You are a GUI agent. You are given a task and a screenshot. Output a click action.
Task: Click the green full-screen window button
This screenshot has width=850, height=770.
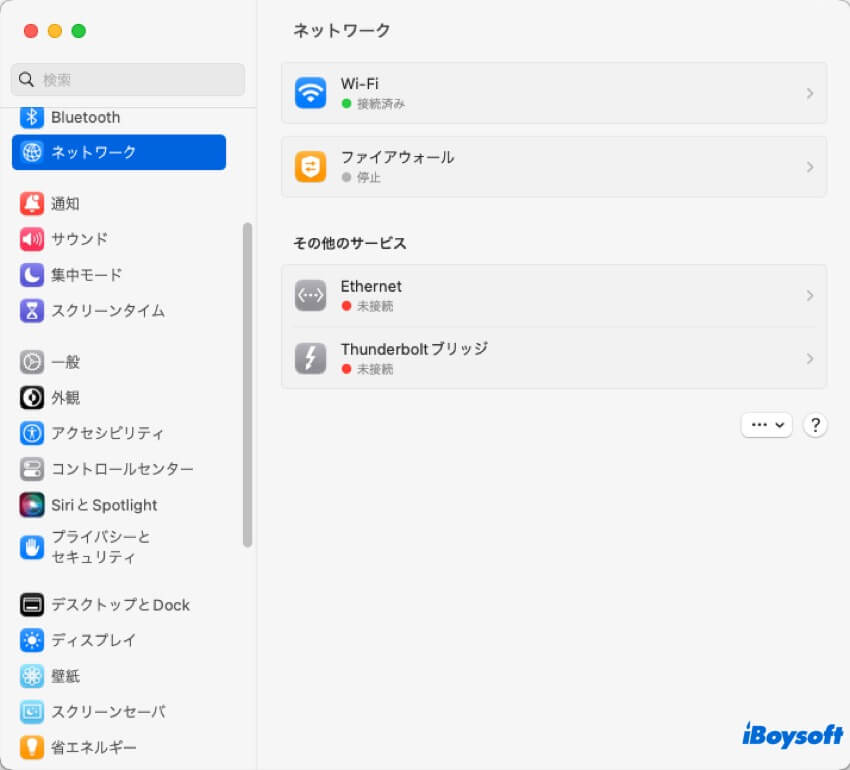pyautogui.click(x=79, y=31)
